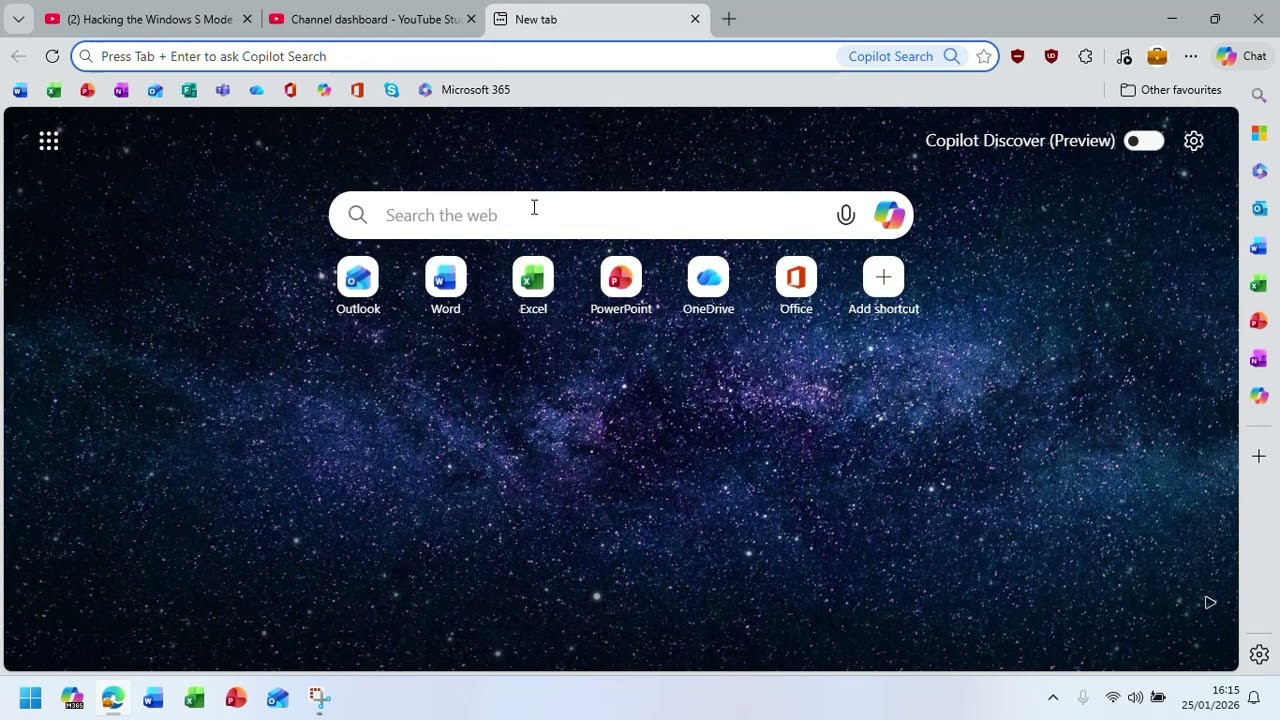The width and height of the screenshot is (1280, 720).
Task: Open the sidebar Outlook icon
Action: click(x=1259, y=208)
